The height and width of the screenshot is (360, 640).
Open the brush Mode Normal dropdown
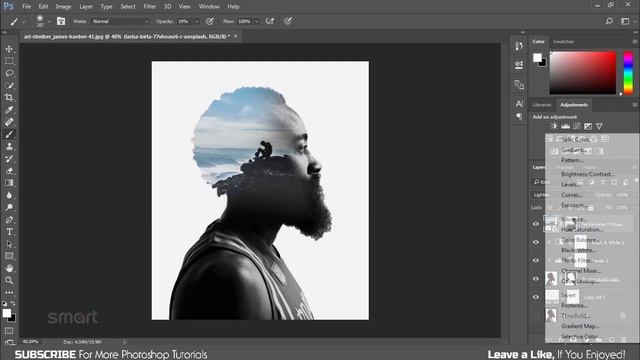pyautogui.click(x=120, y=21)
